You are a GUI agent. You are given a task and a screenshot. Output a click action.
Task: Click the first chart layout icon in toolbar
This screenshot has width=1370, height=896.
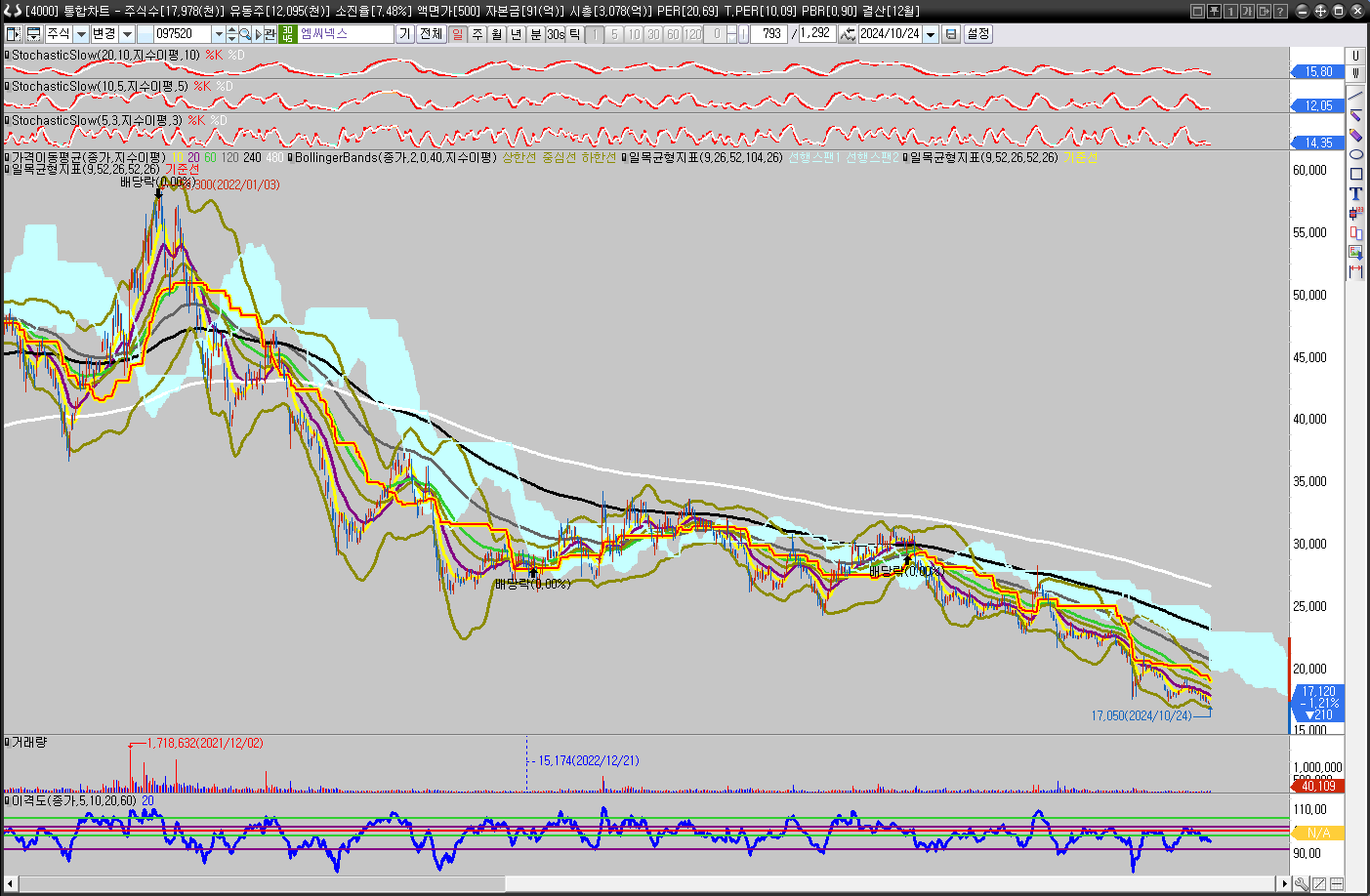coord(13,34)
